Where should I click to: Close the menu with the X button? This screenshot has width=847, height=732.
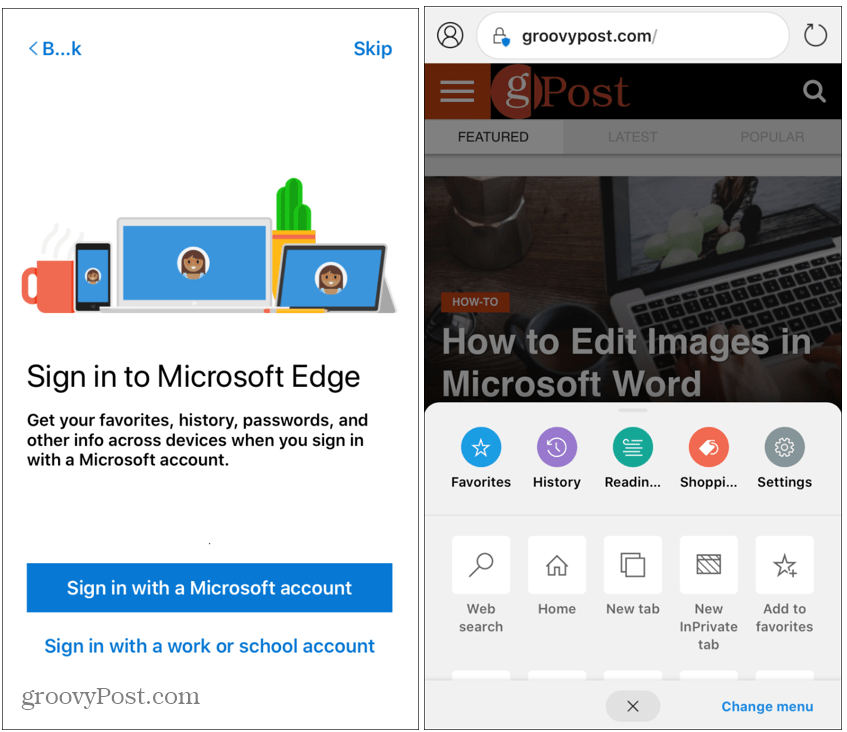(x=633, y=706)
